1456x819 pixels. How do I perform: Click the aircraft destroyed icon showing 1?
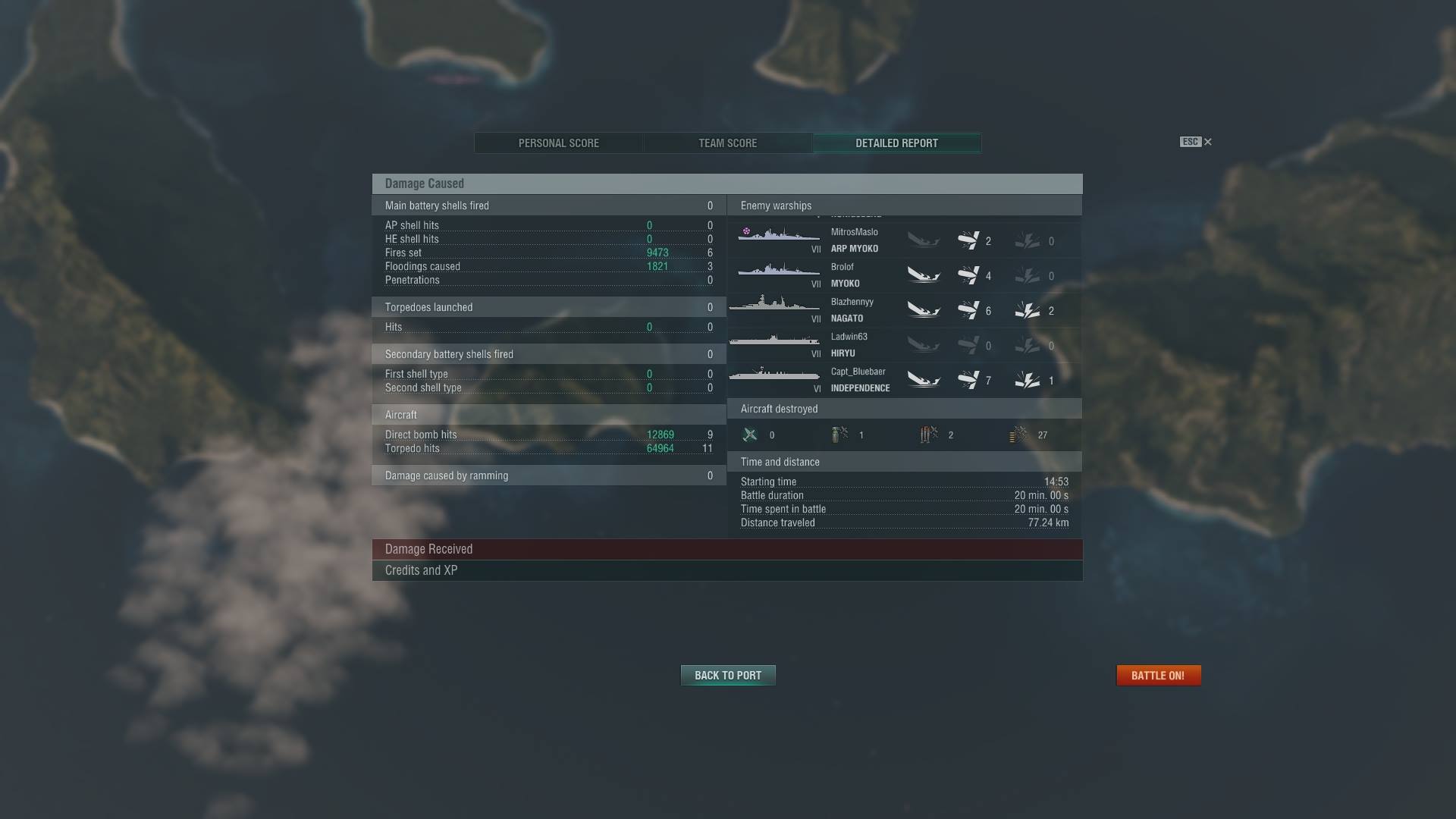pos(839,435)
